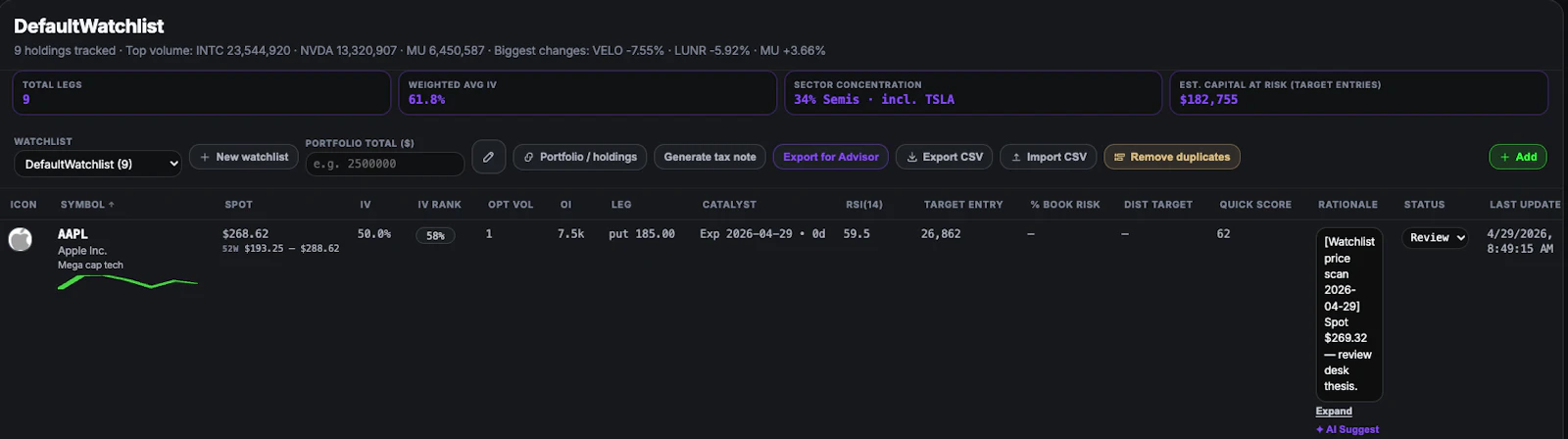Screen dimensions: 1568x439
Task: Sort by the OI column header
Action: 565,205
